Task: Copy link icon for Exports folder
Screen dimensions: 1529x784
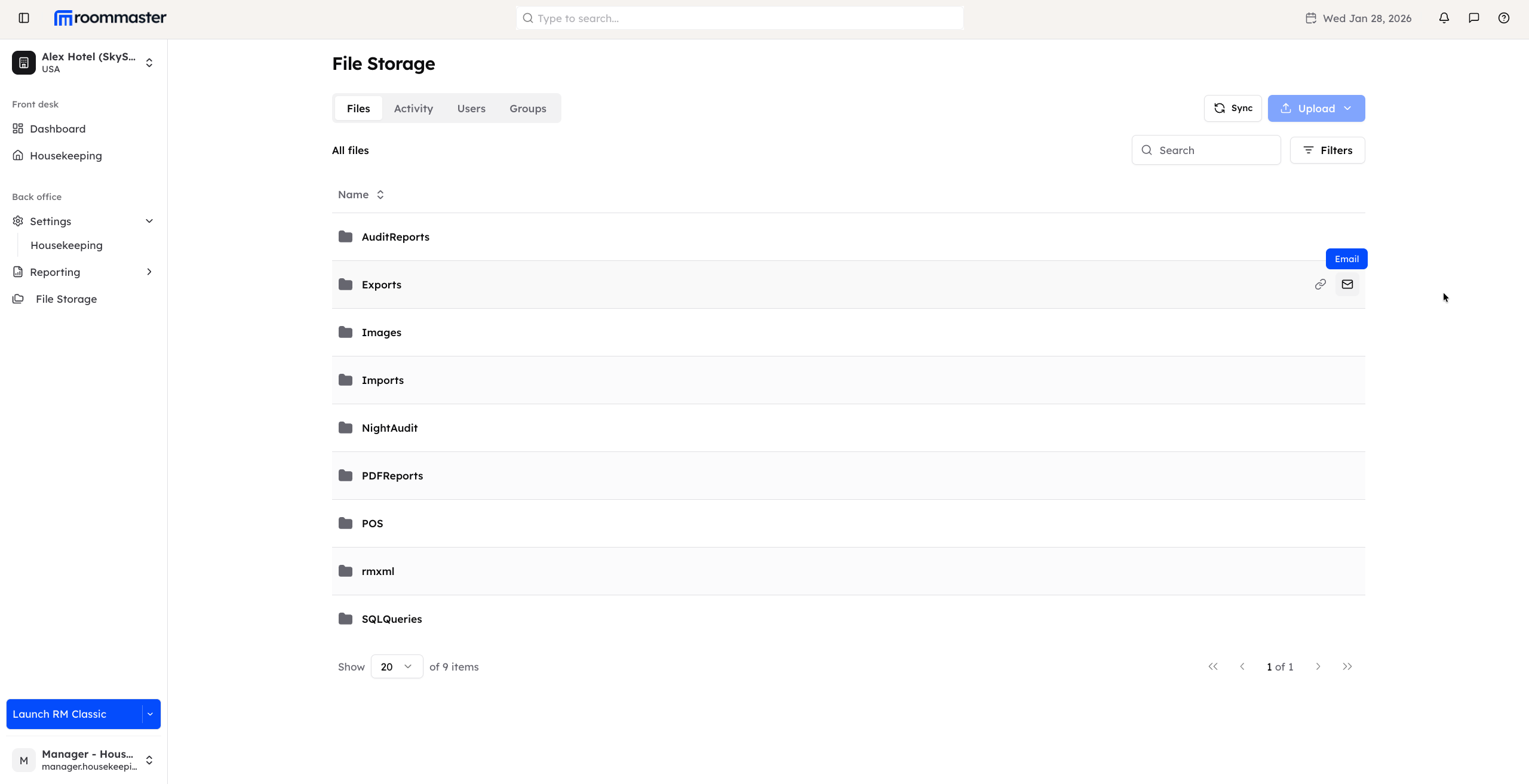Action: (1320, 284)
